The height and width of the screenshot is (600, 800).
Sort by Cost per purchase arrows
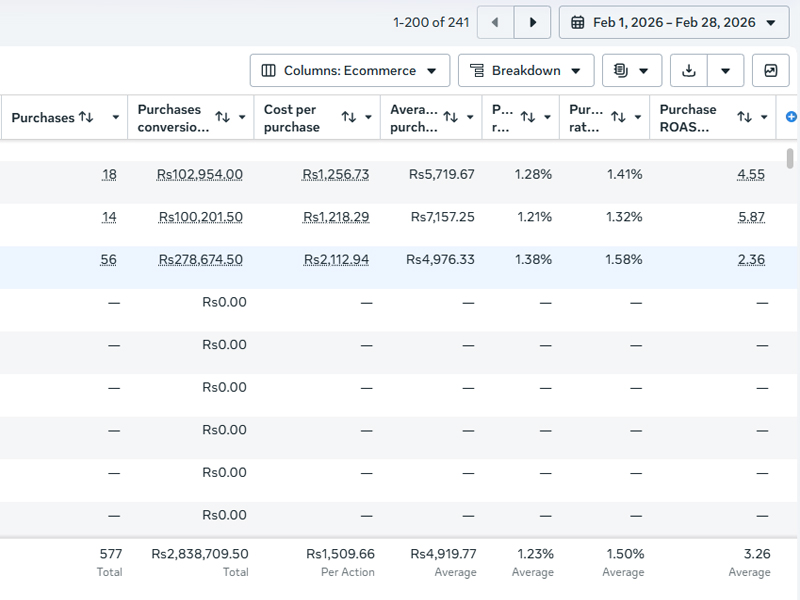(348, 117)
